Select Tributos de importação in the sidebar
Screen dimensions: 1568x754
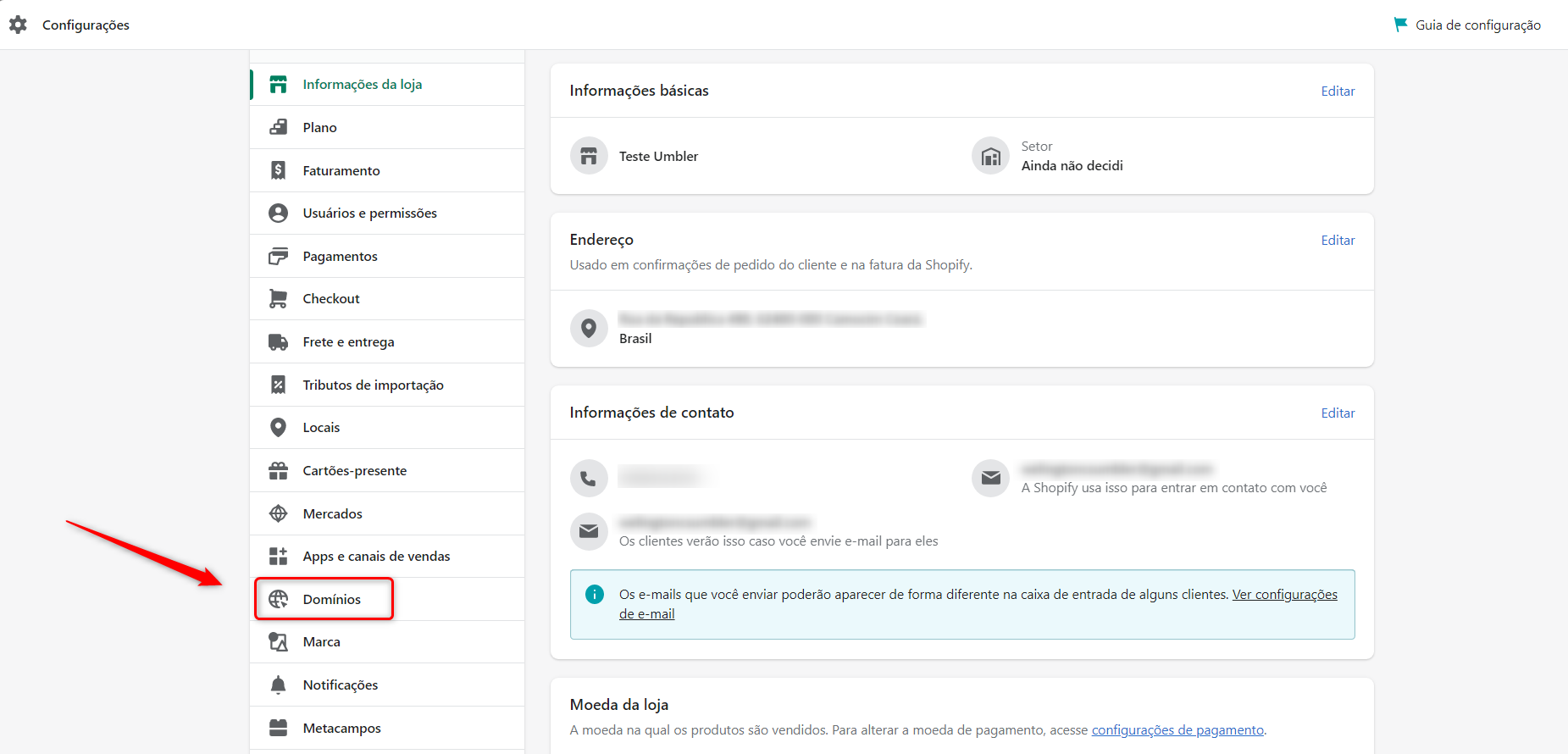tap(373, 385)
